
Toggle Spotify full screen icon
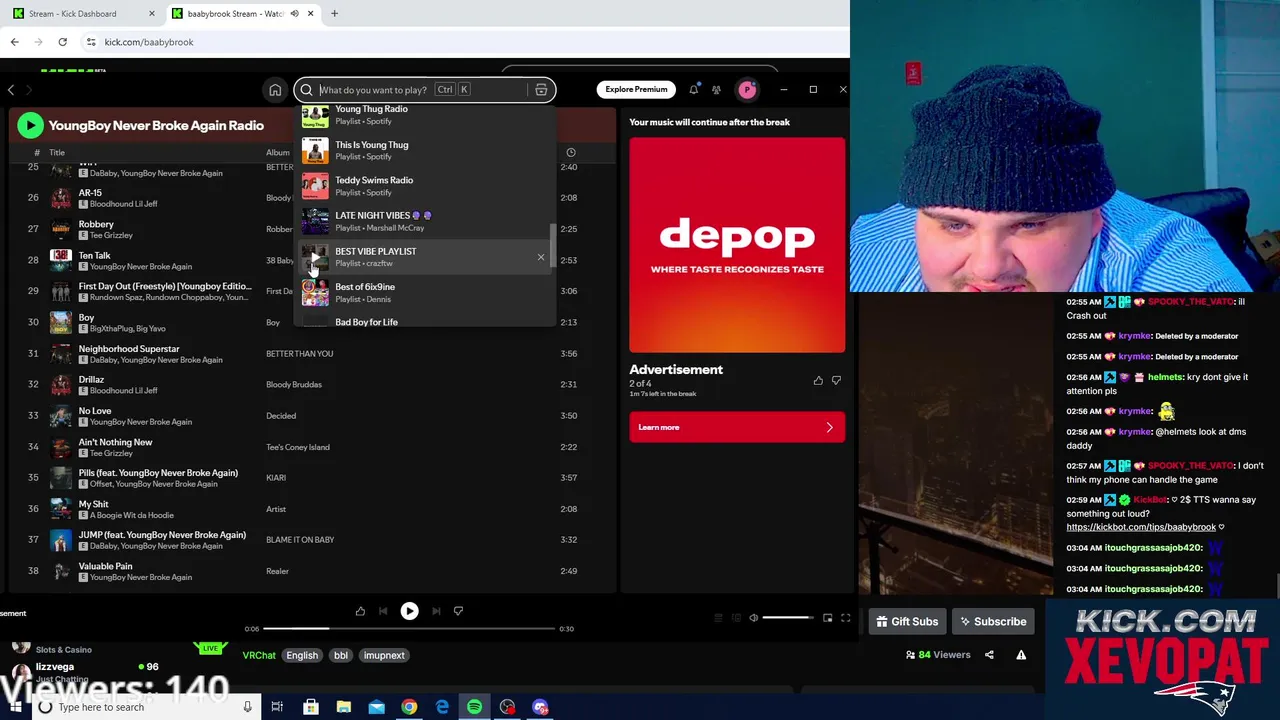click(845, 618)
